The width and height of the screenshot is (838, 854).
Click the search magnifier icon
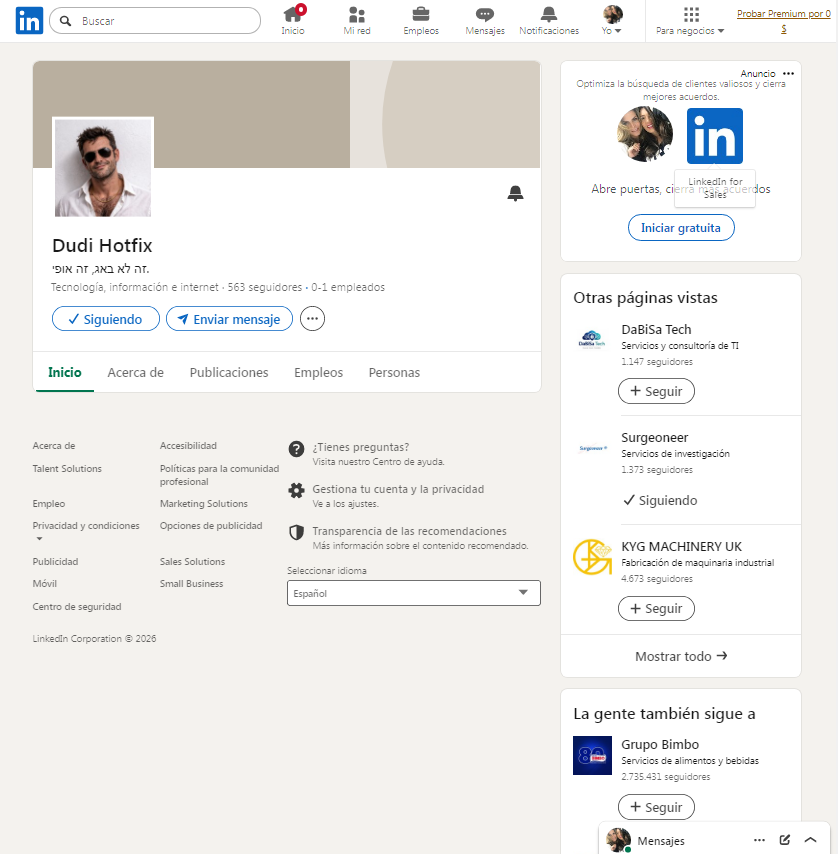click(x=65, y=21)
